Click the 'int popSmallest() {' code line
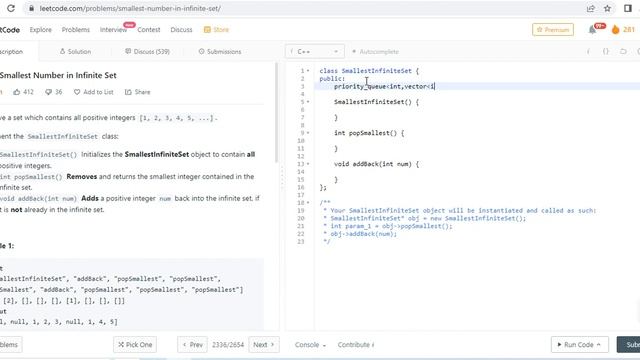Image resolution: width=640 pixels, height=360 pixels. 369,133
